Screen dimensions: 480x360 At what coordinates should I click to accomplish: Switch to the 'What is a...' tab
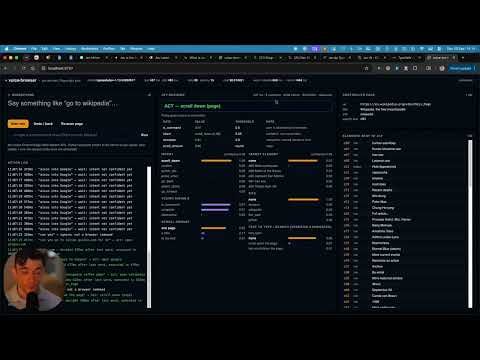click(x=197, y=58)
